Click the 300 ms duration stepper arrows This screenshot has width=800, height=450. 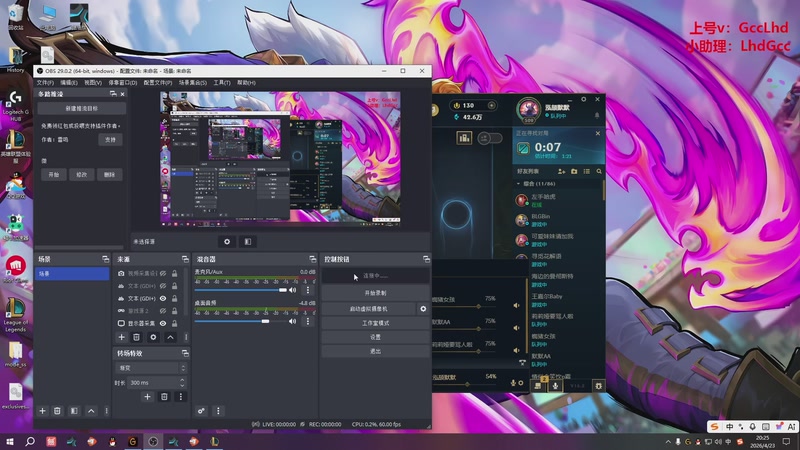182,382
